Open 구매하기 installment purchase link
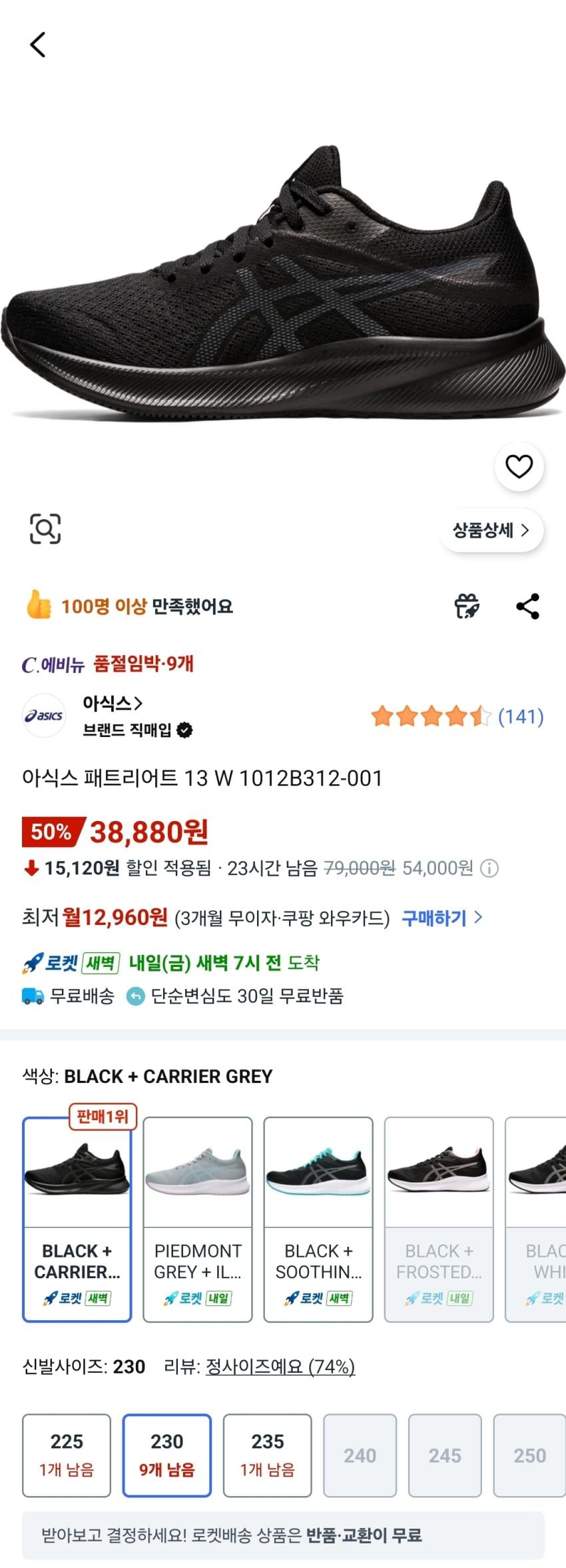The width and height of the screenshot is (566, 1568). click(441, 918)
